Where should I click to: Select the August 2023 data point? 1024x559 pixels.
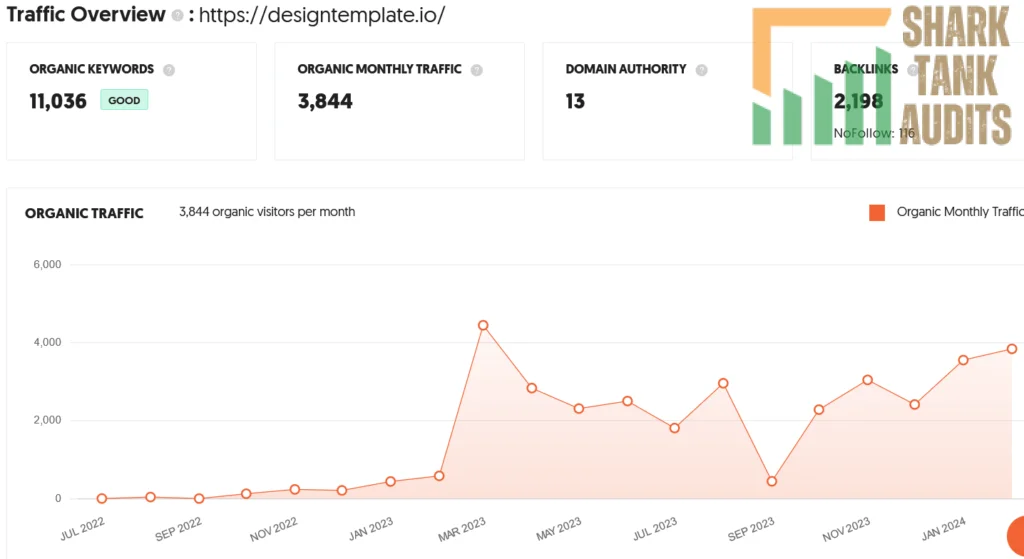pos(723,383)
